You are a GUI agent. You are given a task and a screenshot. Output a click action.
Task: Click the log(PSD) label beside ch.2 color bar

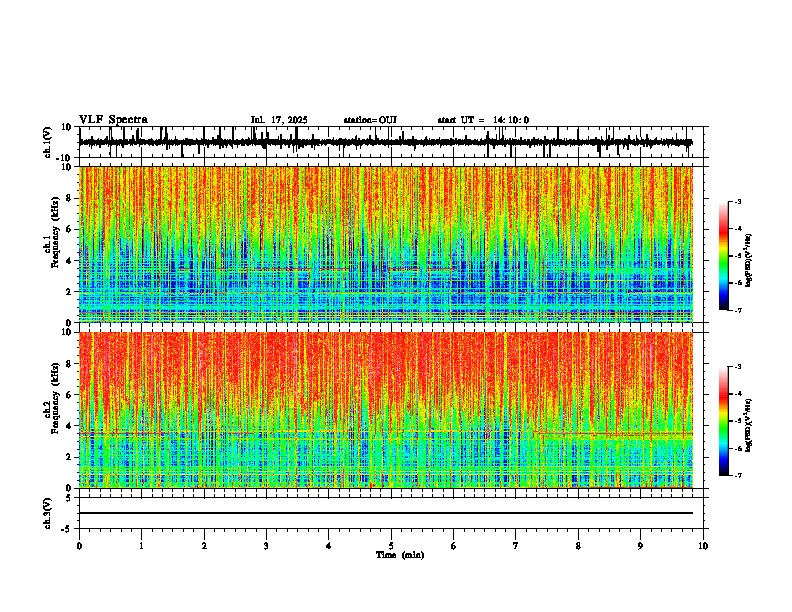click(x=749, y=425)
